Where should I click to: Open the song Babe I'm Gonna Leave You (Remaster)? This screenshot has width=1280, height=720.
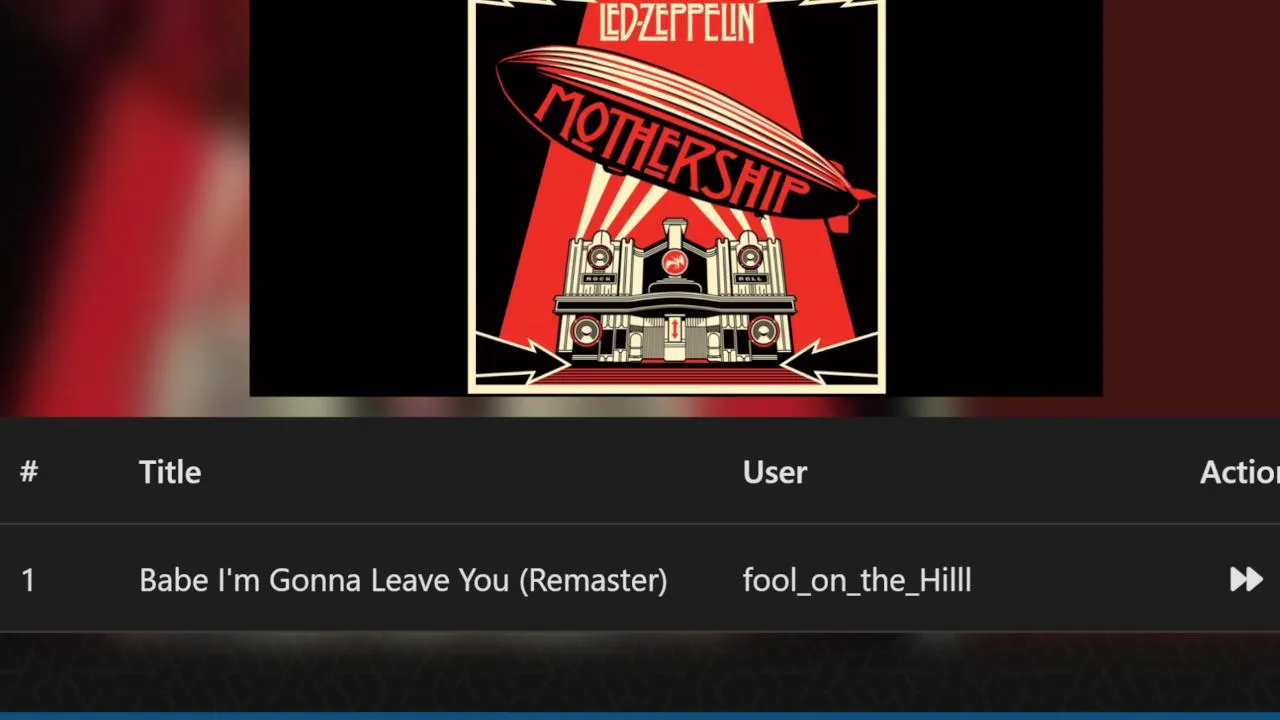[x=403, y=580]
